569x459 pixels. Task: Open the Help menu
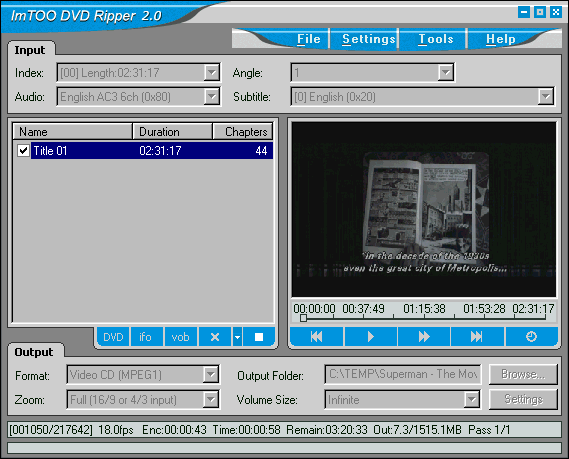coord(501,39)
